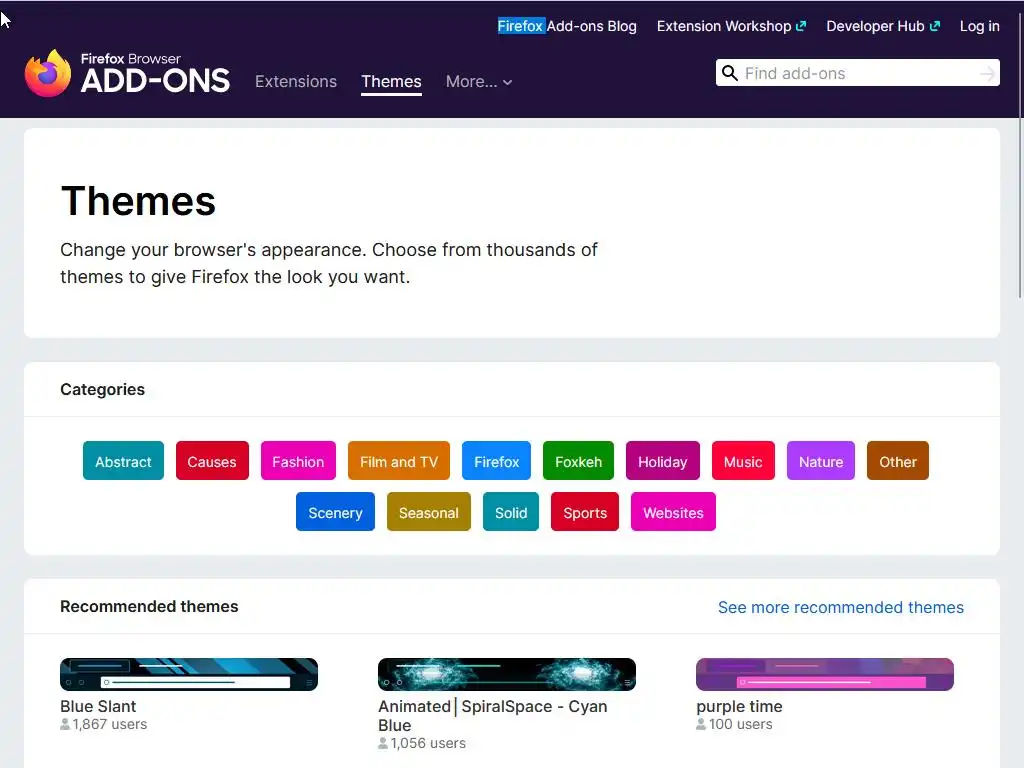Browse the Sports category
This screenshot has height=768, width=1024.
pyautogui.click(x=585, y=512)
